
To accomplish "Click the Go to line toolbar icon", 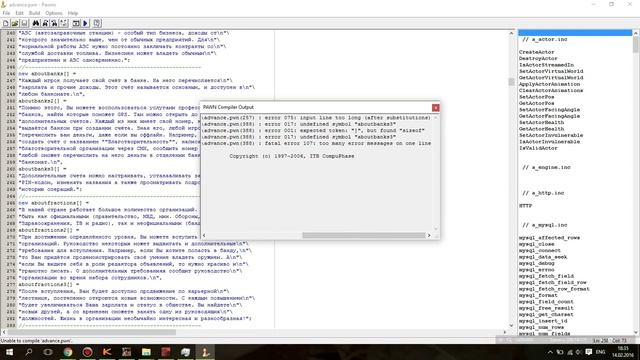I will coord(64,23).
